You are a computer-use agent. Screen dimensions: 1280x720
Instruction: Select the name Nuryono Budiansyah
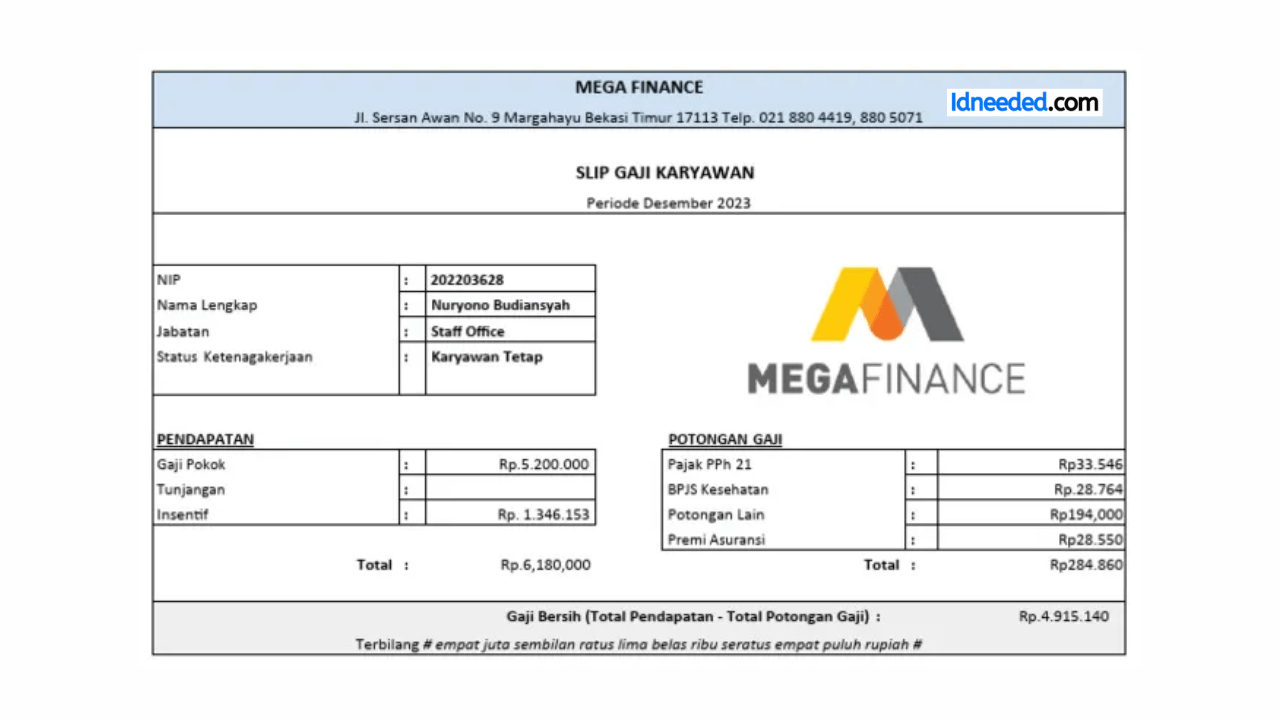coord(500,305)
